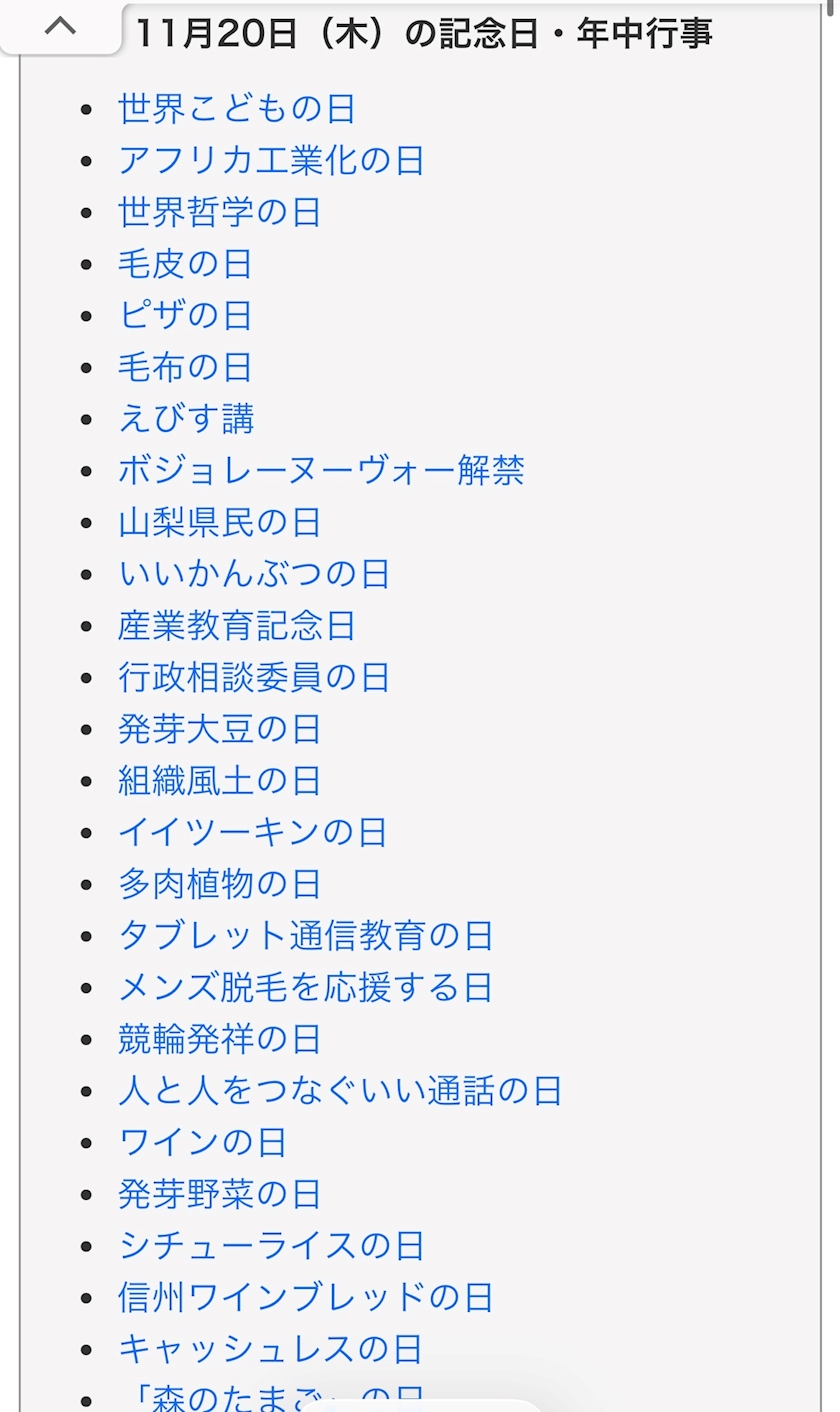Open ボジョレーヌーヴォー解禁 link
Viewport: 840px width, 1412px height.
point(321,471)
